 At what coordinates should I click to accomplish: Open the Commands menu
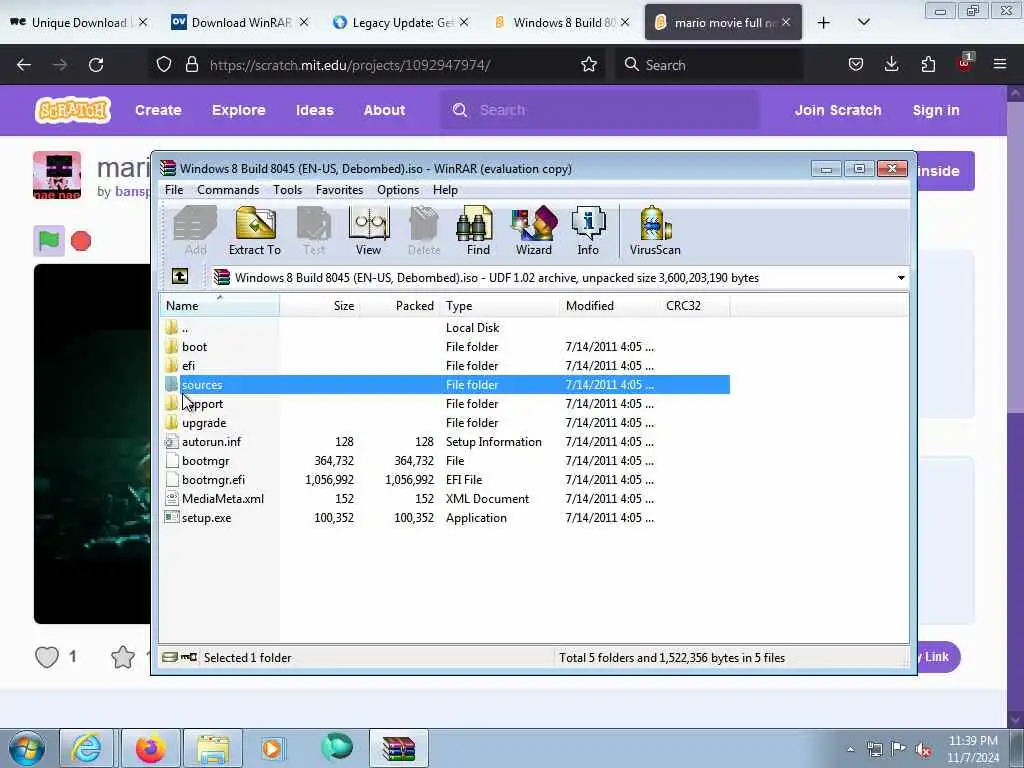click(228, 189)
